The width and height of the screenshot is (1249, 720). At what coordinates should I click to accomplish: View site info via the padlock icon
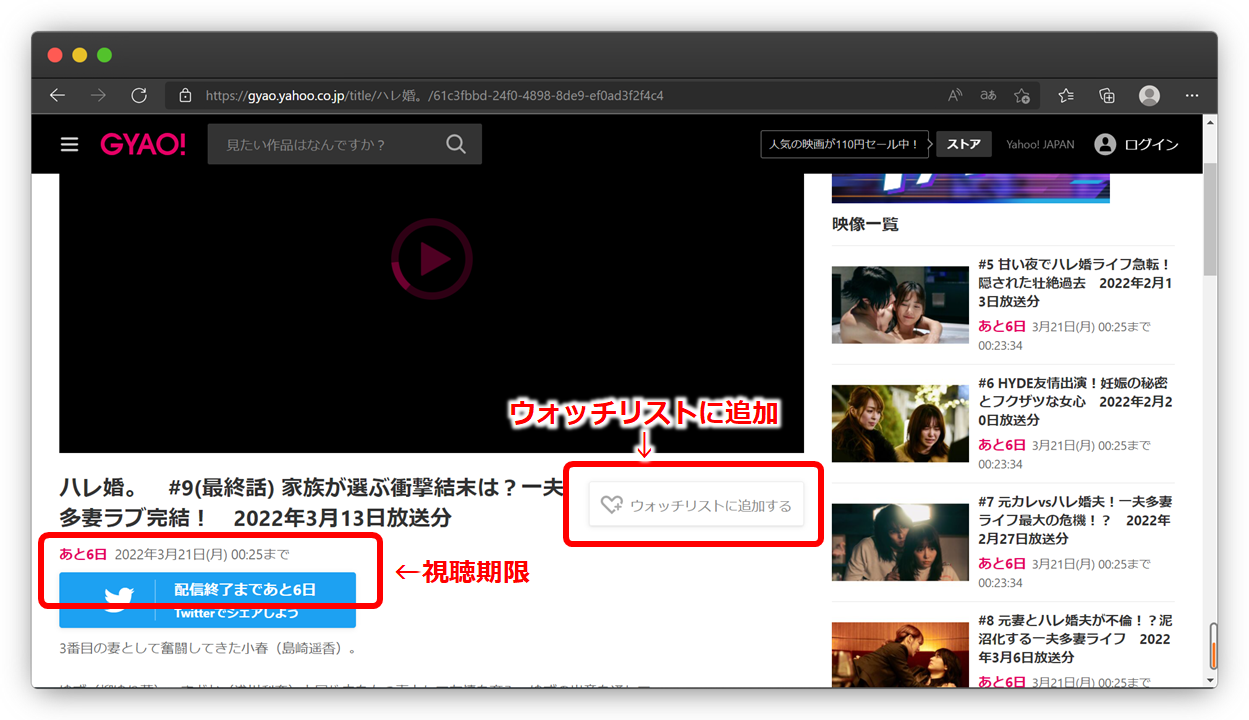pyautogui.click(x=185, y=96)
